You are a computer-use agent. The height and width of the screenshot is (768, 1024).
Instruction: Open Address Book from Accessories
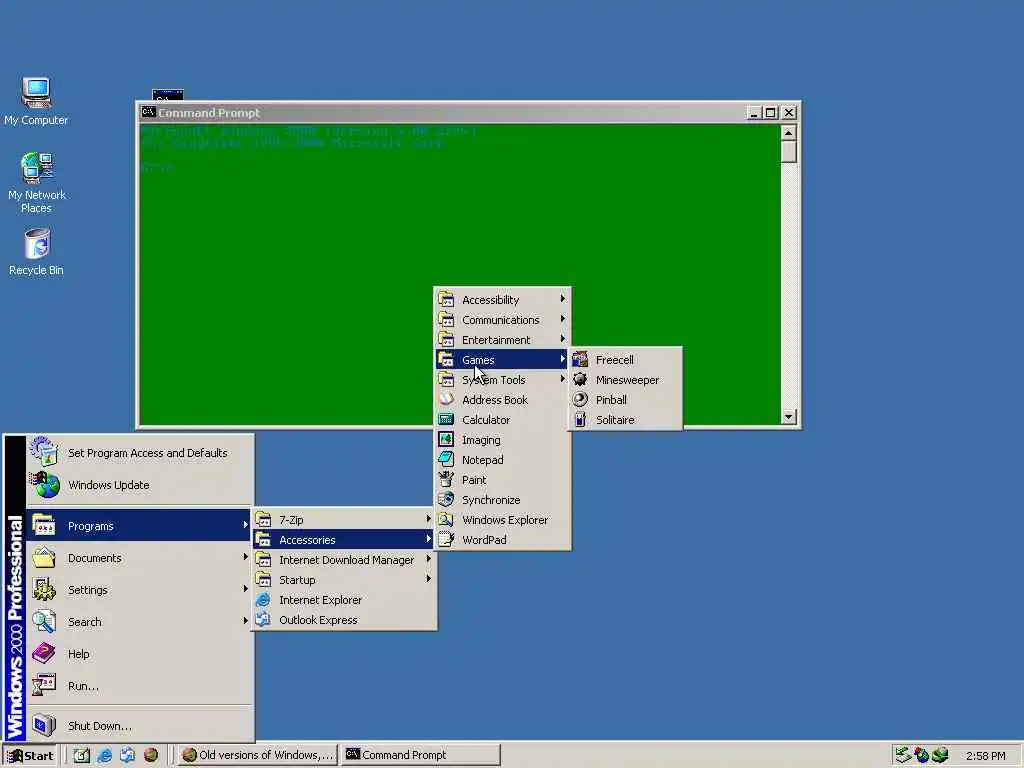[x=502, y=400]
